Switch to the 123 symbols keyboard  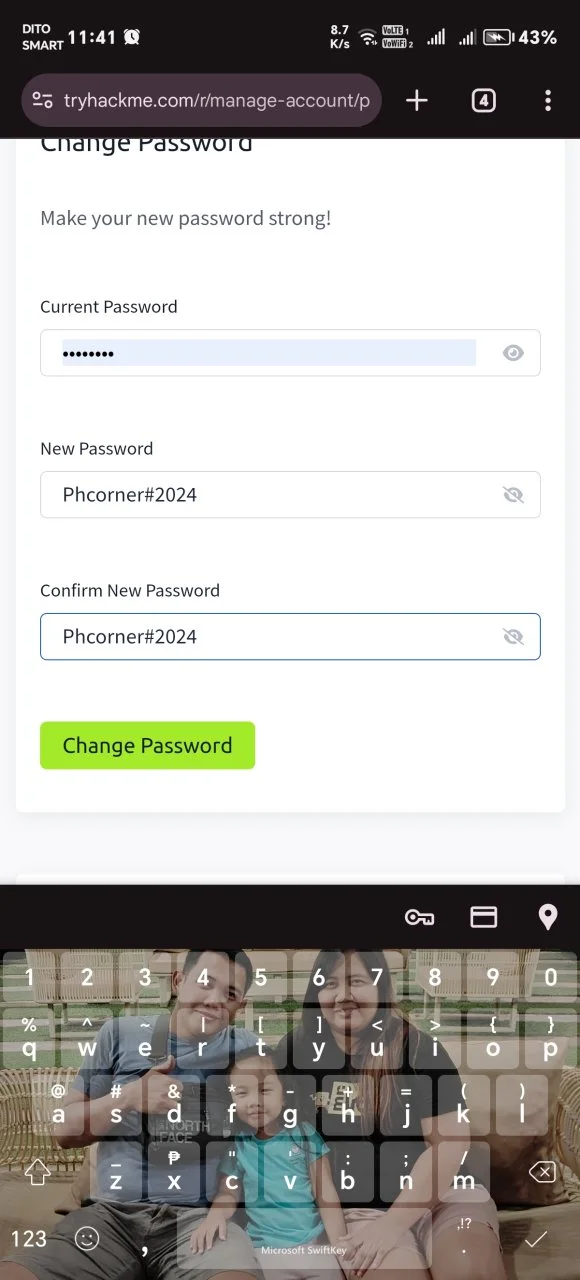pos(29,1239)
